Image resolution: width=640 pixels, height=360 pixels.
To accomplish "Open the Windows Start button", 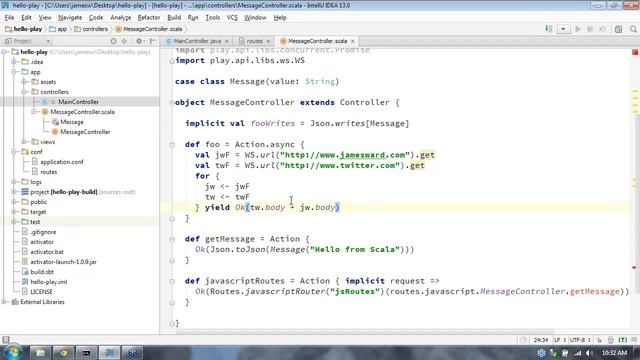I will [x=12, y=352].
